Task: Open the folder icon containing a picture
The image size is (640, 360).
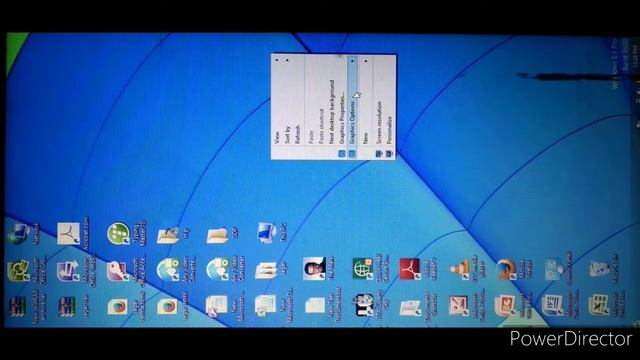Action: (x=168, y=235)
